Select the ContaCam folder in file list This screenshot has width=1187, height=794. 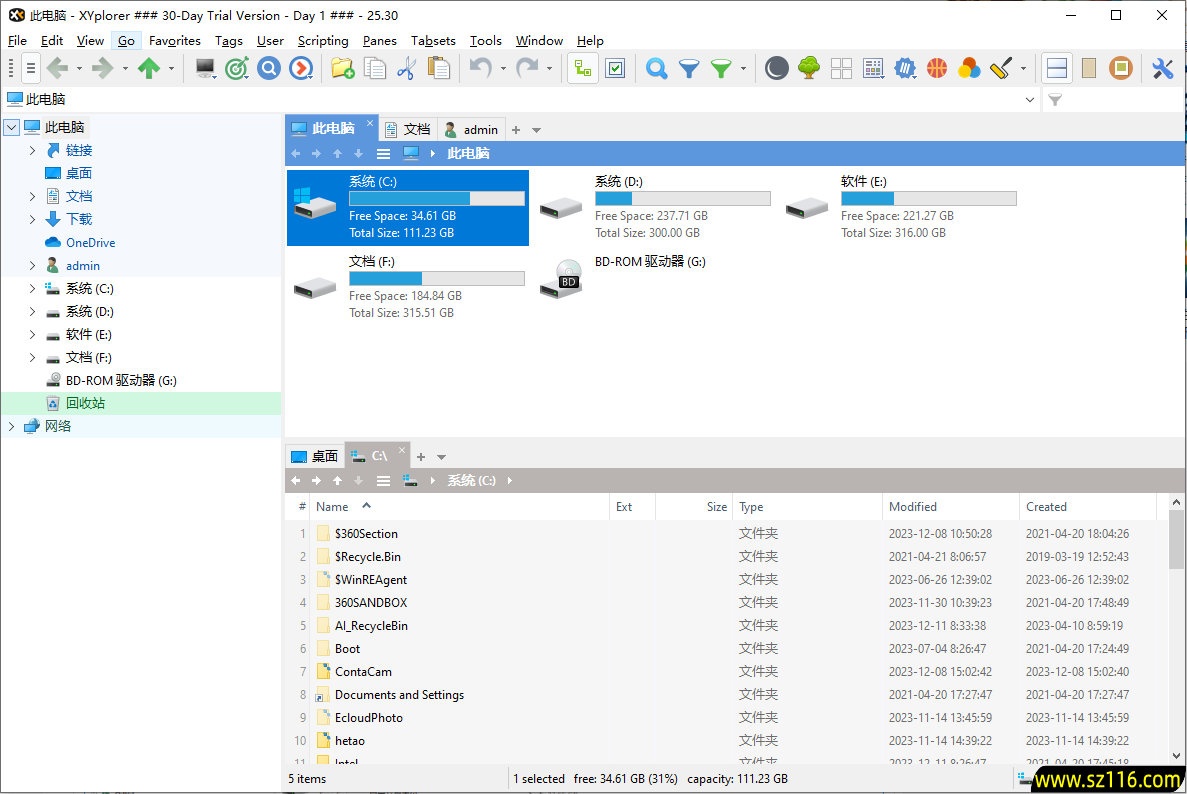pyautogui.click(x=363, y=672)
